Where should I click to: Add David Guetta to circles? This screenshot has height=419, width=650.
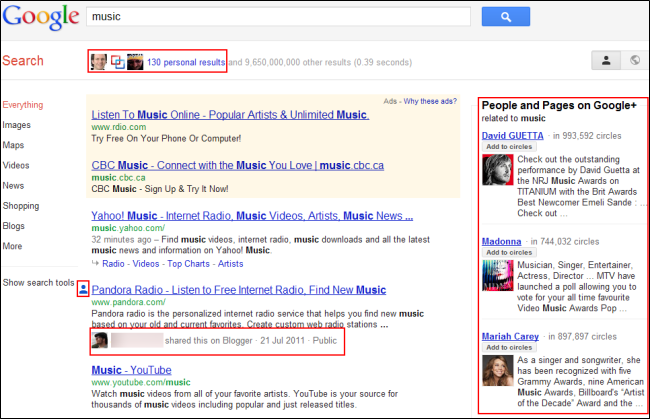(x=509, y=147)
